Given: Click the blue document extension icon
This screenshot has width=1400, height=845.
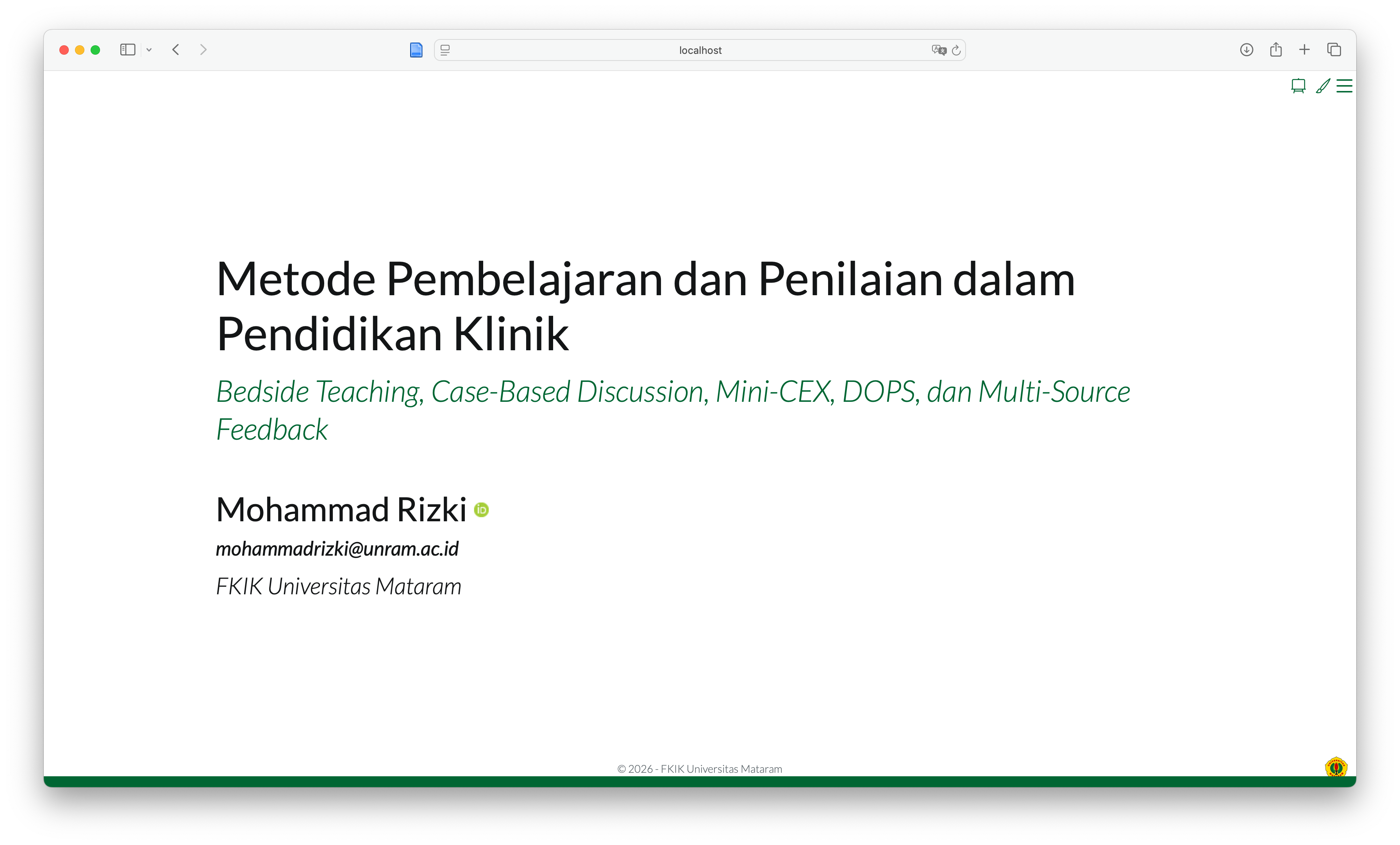Looking at the screenshot, I should coord(416,50).
